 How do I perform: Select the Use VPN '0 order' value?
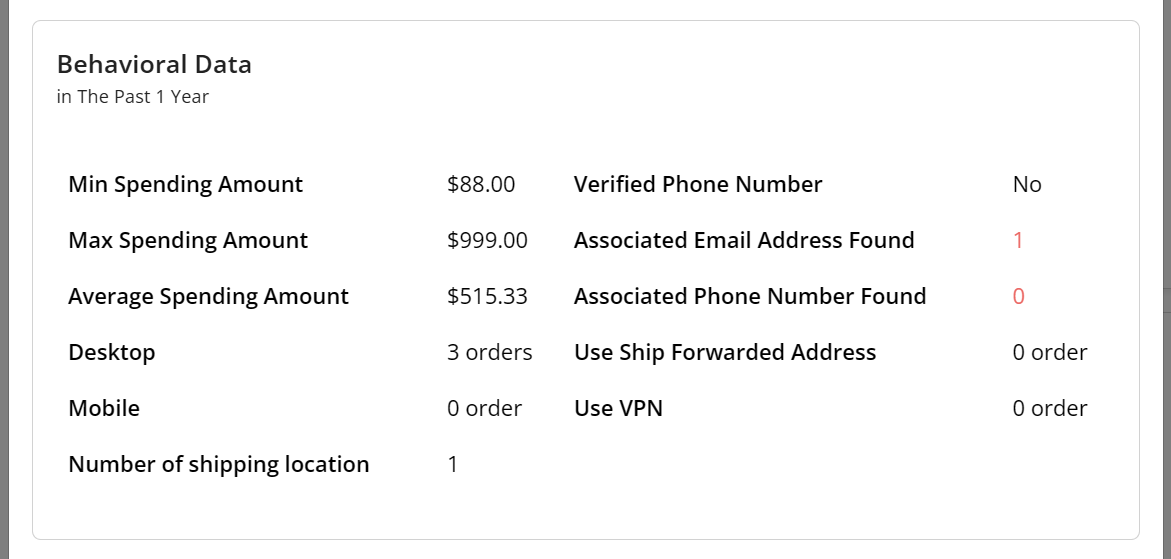(x=1050, y=408)
